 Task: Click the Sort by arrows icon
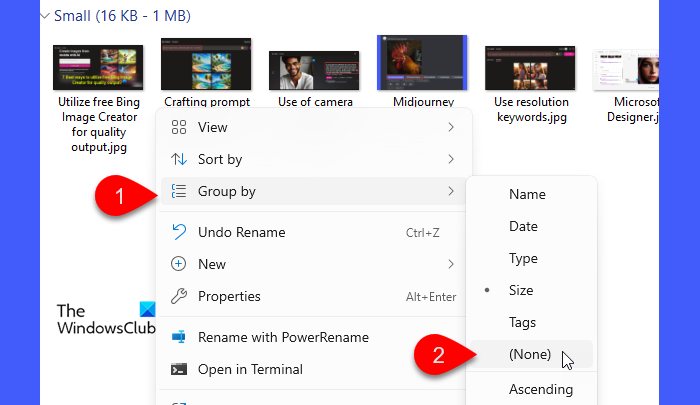(179, 159)
